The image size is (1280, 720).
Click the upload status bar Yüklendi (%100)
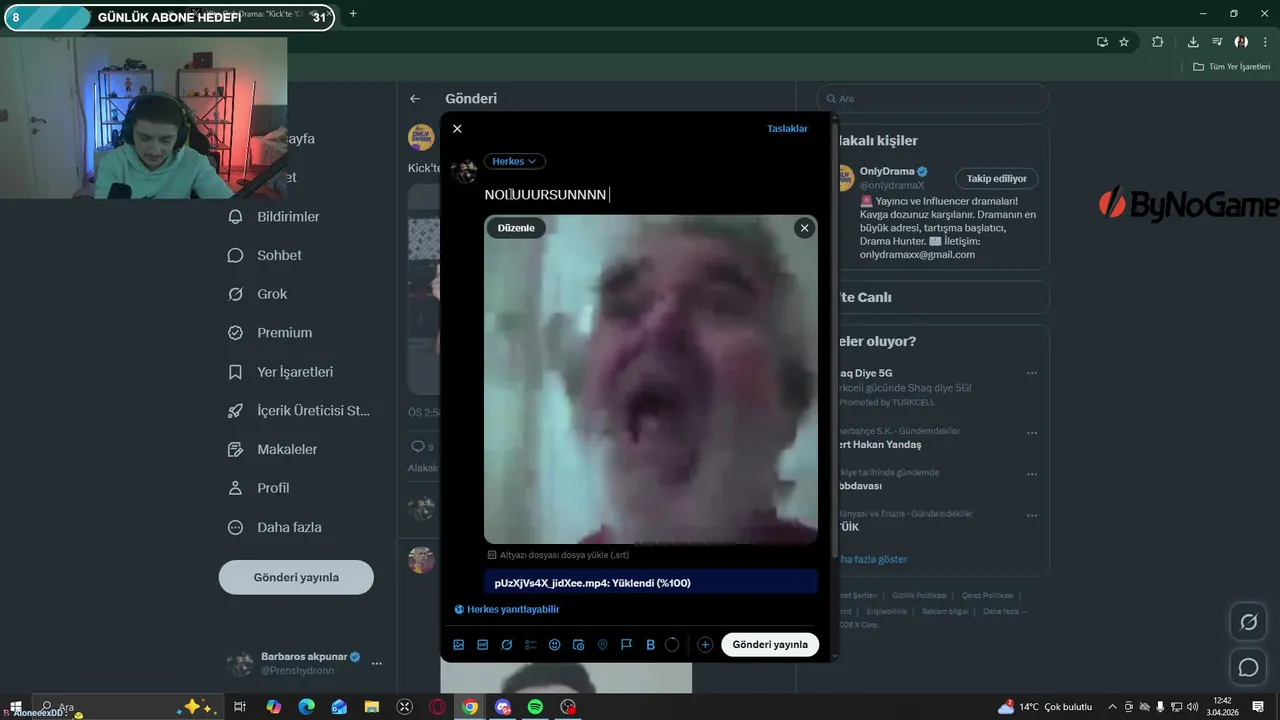coord(651,582)
